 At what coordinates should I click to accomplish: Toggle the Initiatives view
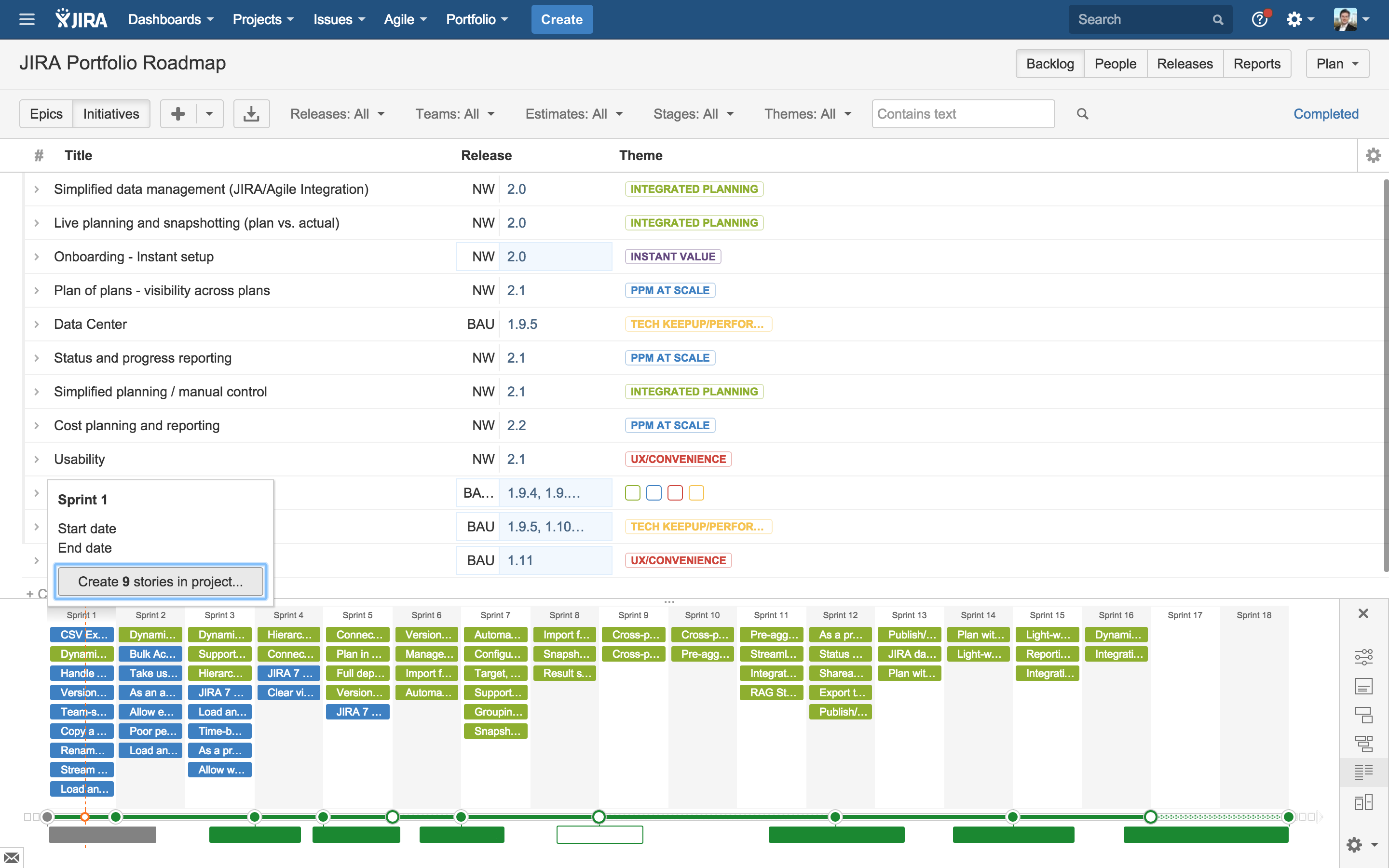coord(111,114)
